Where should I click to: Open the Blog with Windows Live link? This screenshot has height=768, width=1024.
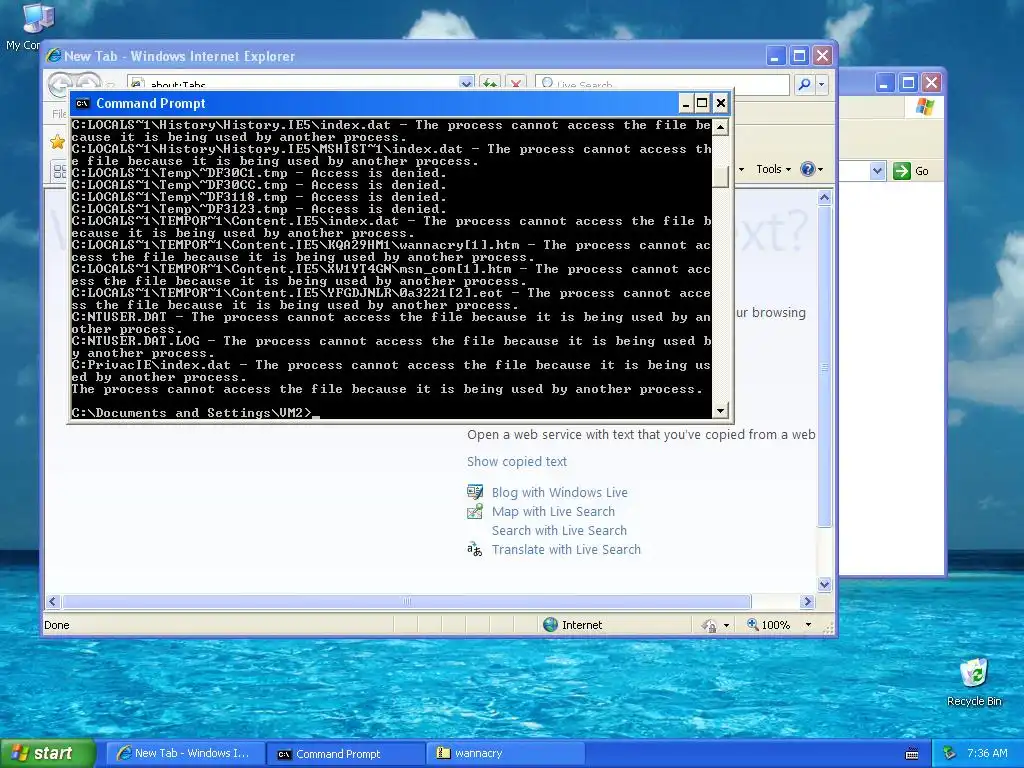click(x=560, y=492)
